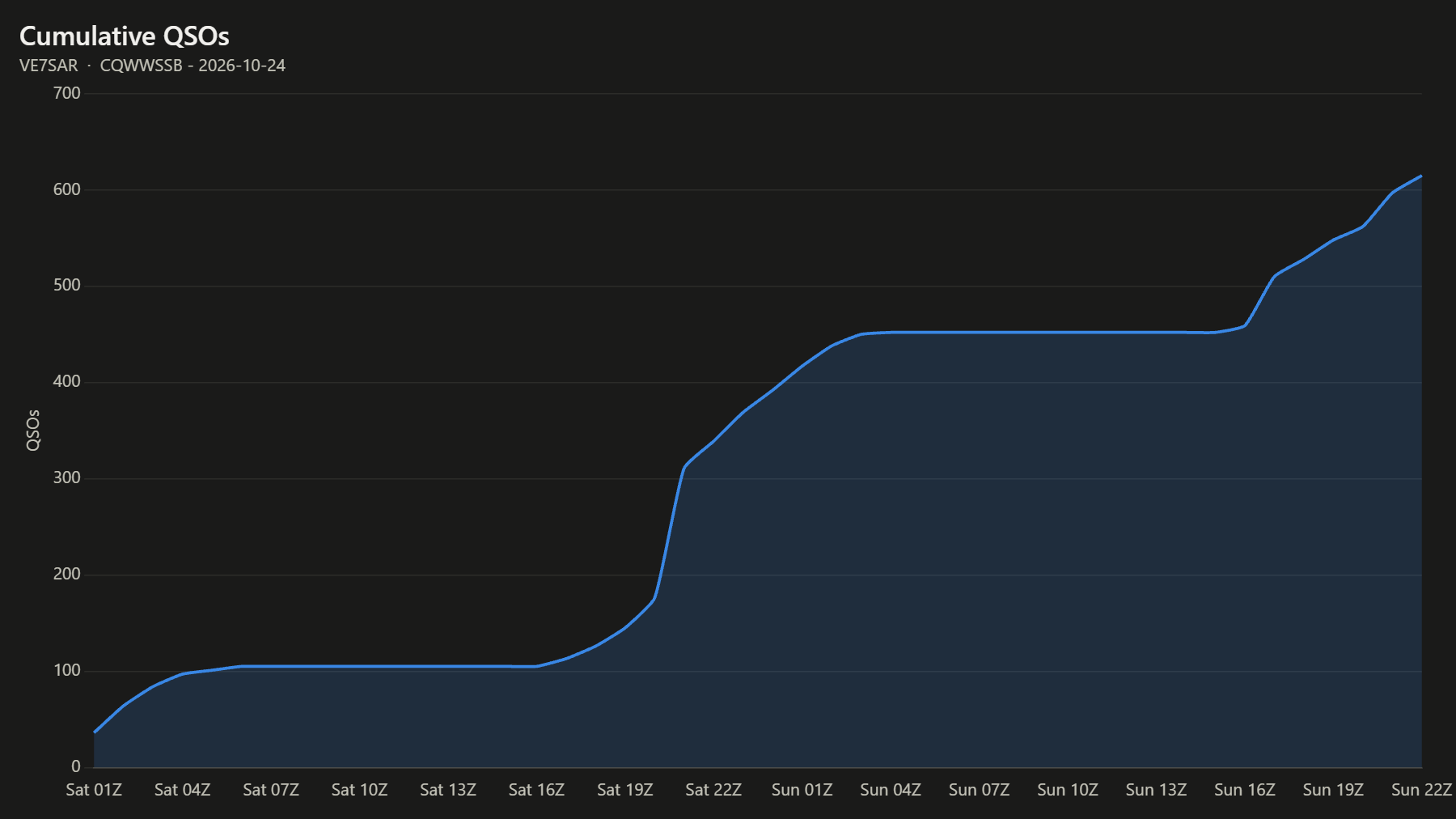Click the 'Sun 07Z' x-axis label
This screenshot has height=819, width=1456.
click(x=980, y=790)
